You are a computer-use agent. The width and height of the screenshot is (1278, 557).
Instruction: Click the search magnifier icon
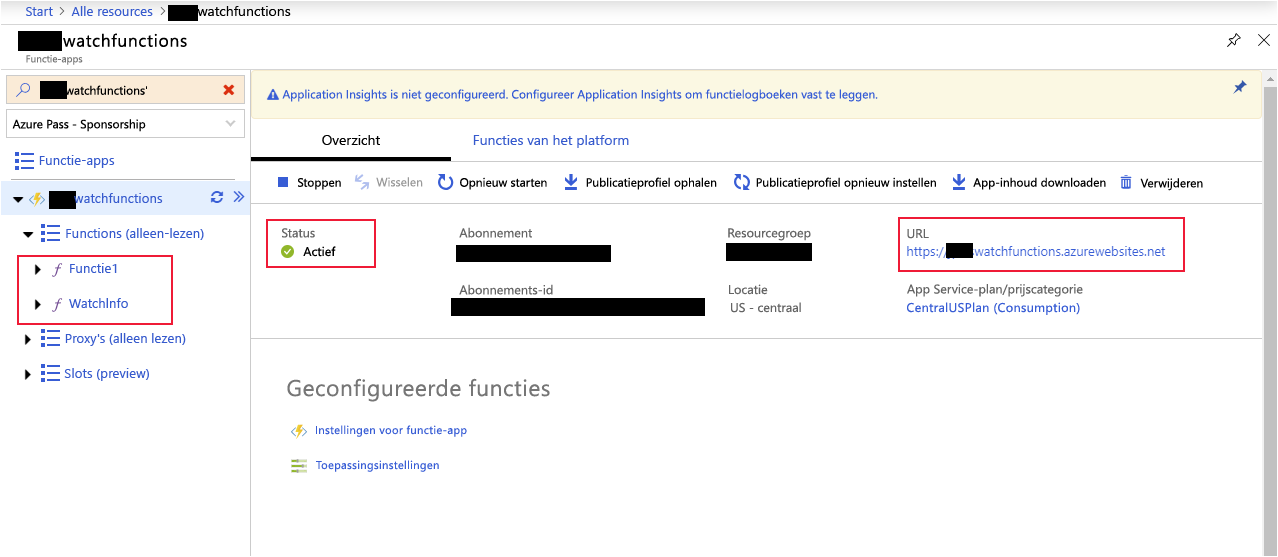coord(24,90)
